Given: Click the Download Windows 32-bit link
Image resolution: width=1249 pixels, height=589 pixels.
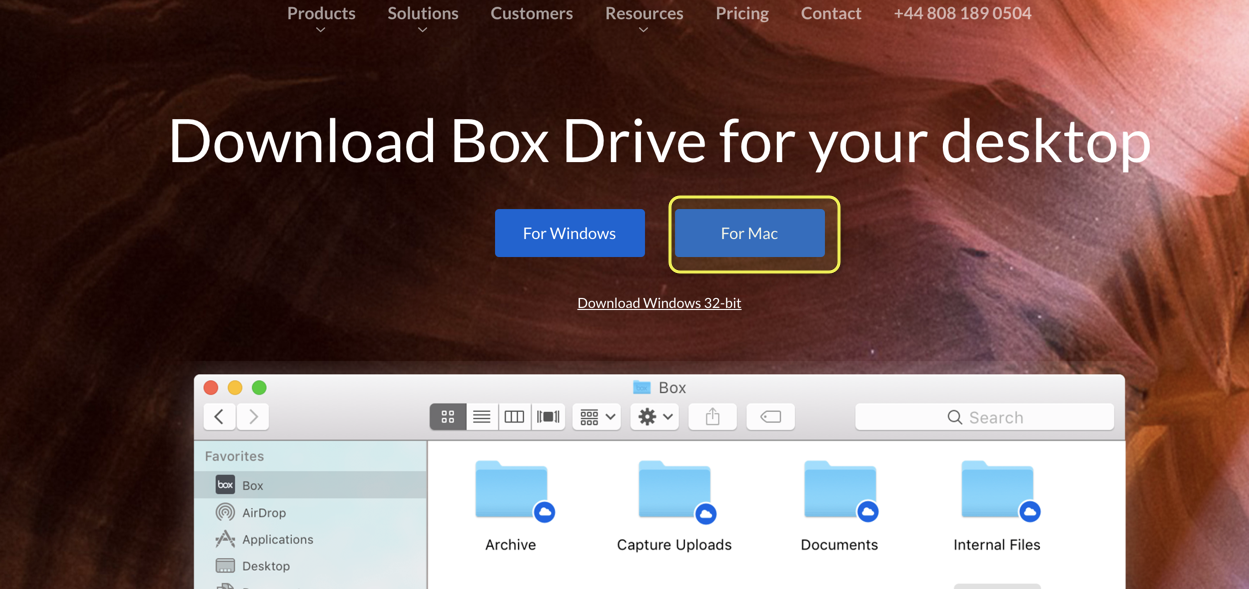Looking at the screenshot, I should [659, 303].
